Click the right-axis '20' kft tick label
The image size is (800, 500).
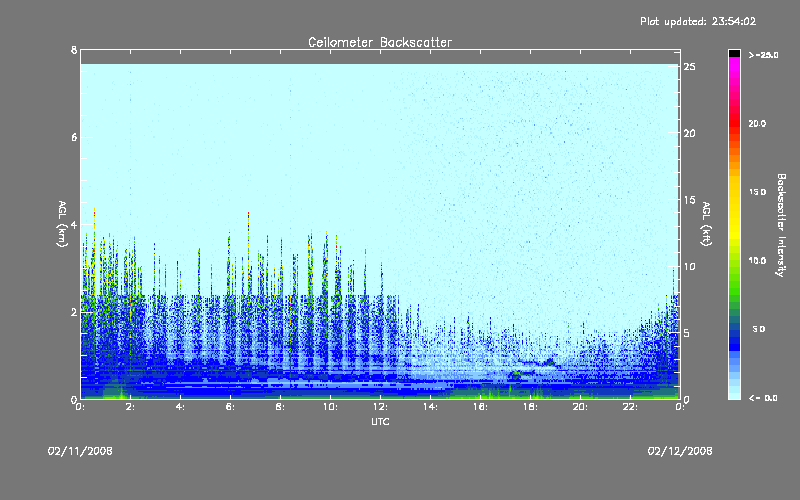(x=690, y=133)
